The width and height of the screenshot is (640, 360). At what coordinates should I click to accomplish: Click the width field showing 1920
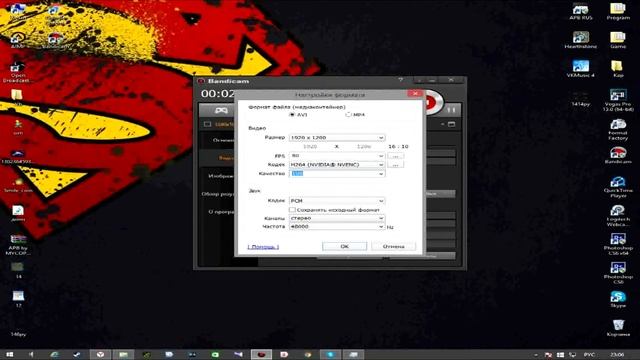tap(310, 146)
